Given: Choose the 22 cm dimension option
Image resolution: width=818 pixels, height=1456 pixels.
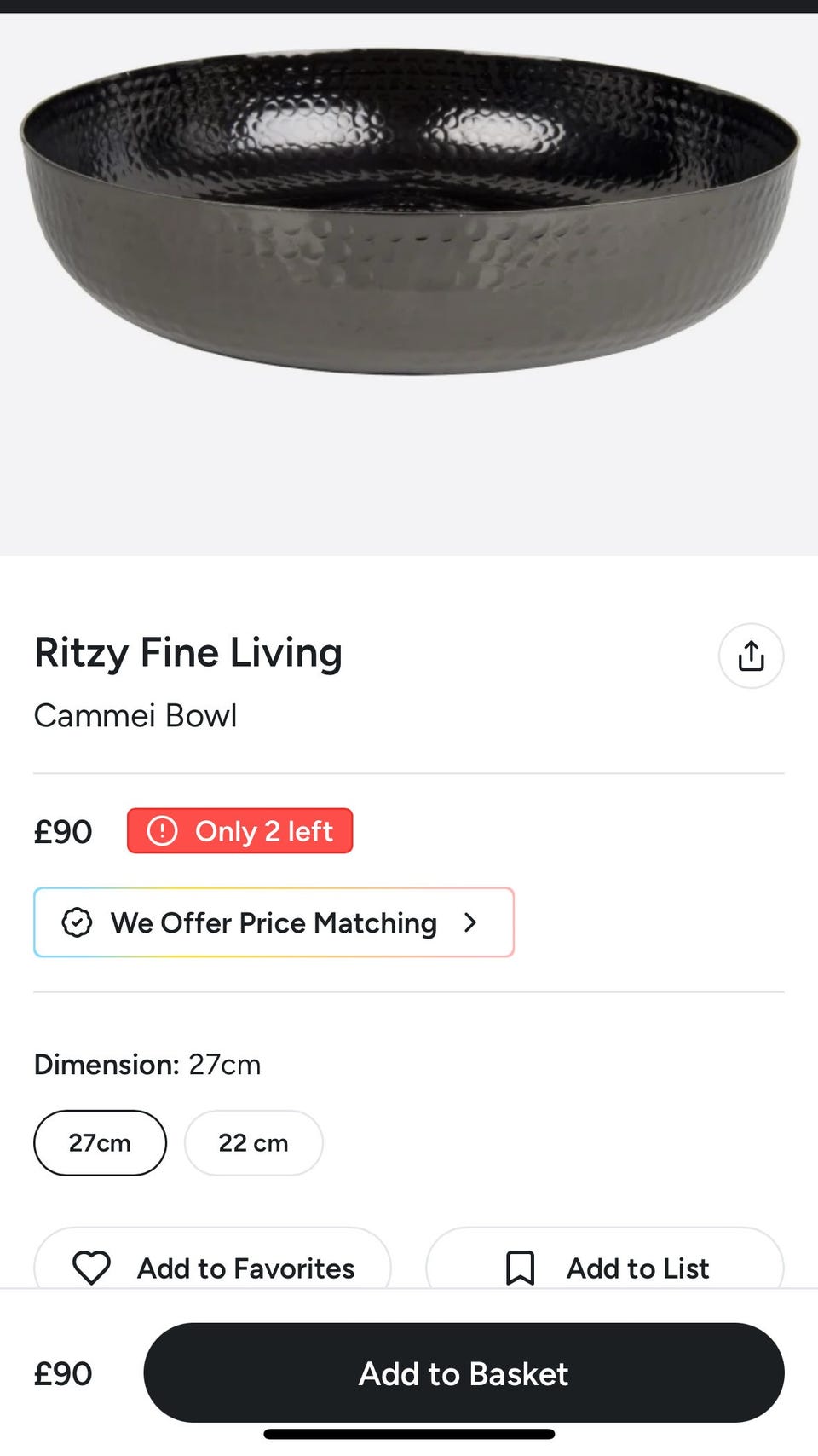Looking at the screenshot, I should (x=253, y=1142).
